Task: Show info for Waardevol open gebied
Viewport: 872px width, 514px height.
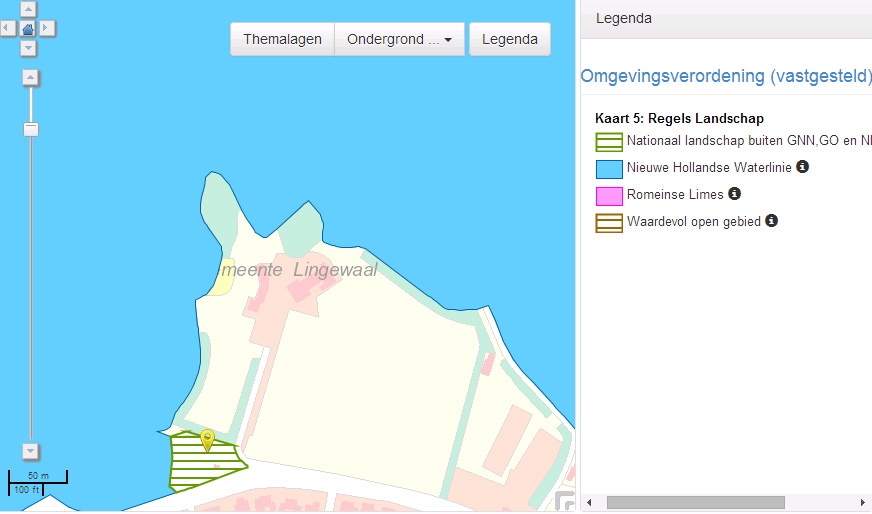Action: tap(771, 221)
